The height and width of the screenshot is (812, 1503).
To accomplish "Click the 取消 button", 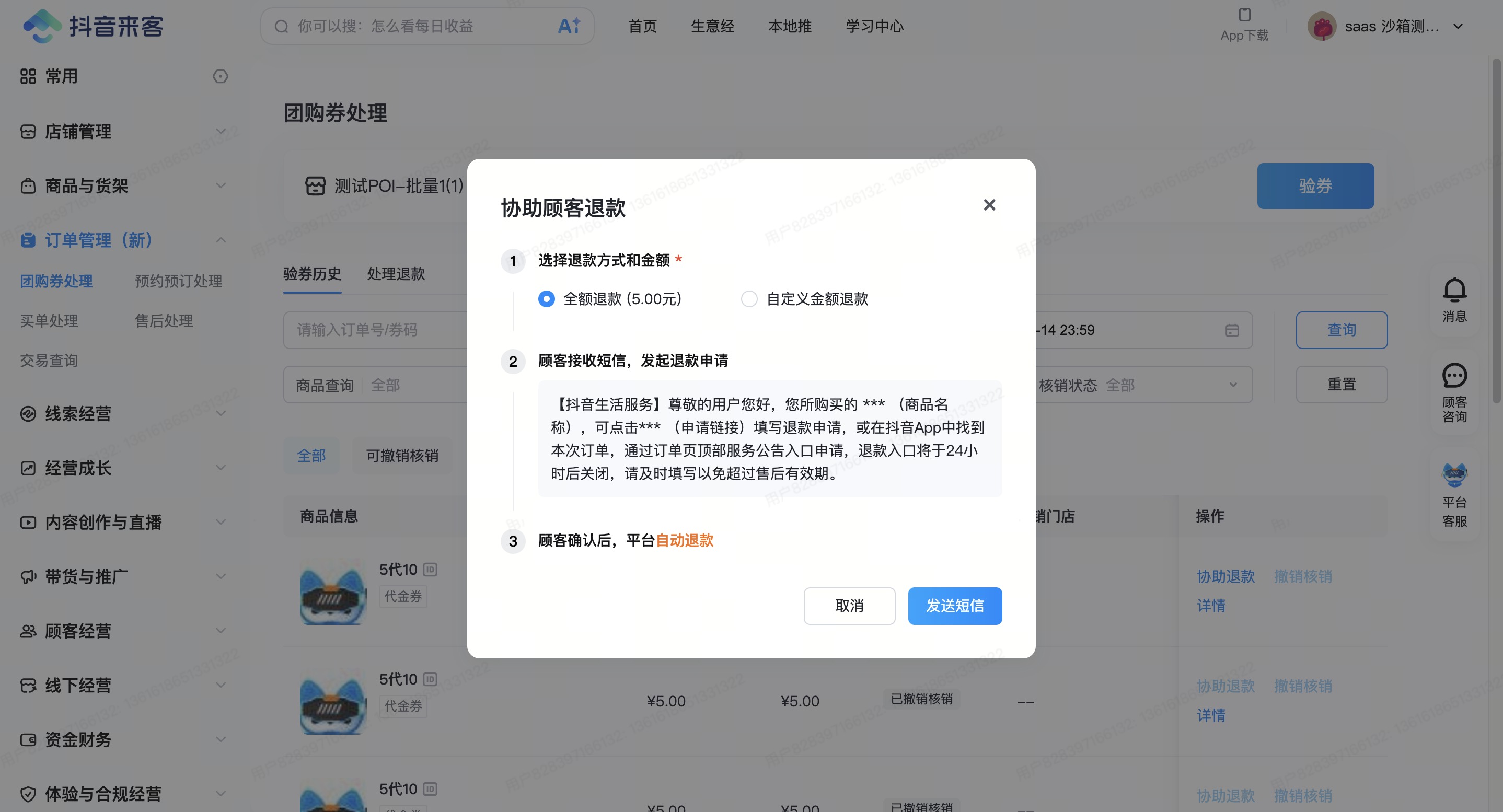I will coord(849,606).
